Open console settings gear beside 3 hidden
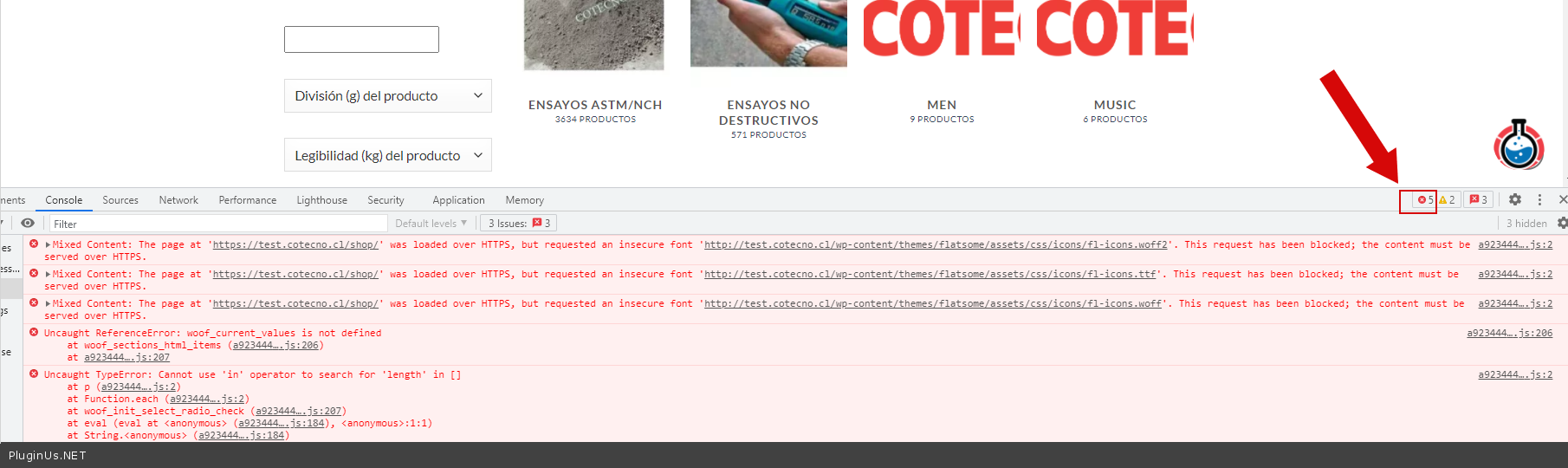Viewport: 1568px width, 468px height. (x=1561, y=224)
